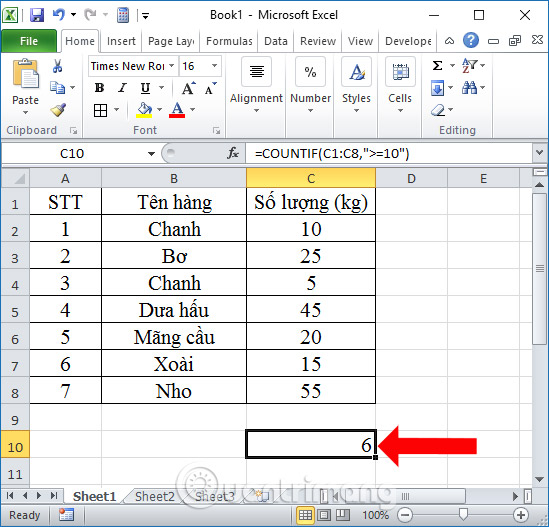Undo the last action

point(58,15)
